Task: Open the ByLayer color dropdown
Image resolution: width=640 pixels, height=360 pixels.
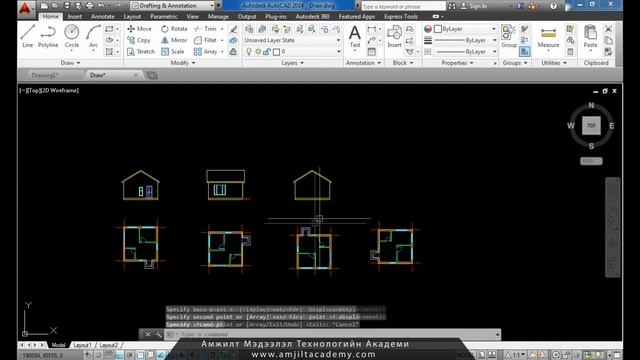Action: (x=465, y=29)
